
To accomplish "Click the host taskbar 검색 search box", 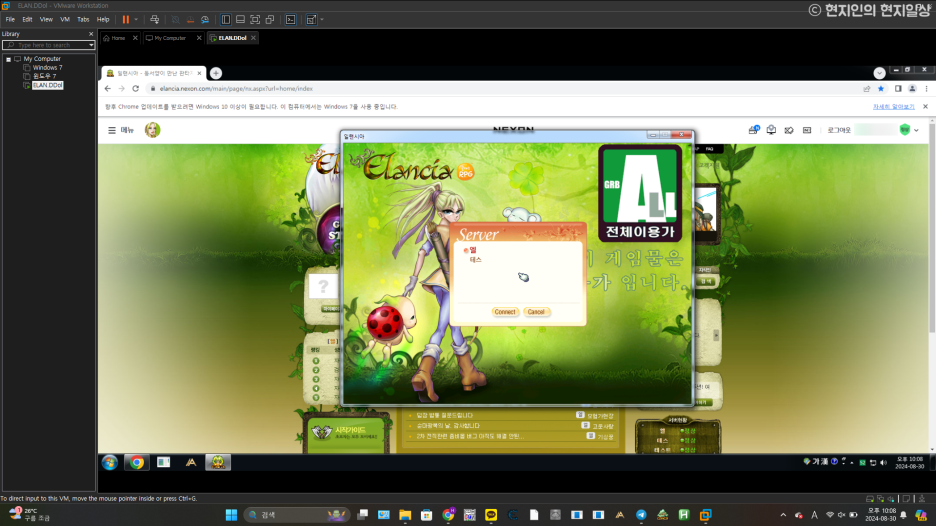I will [296, 515].
